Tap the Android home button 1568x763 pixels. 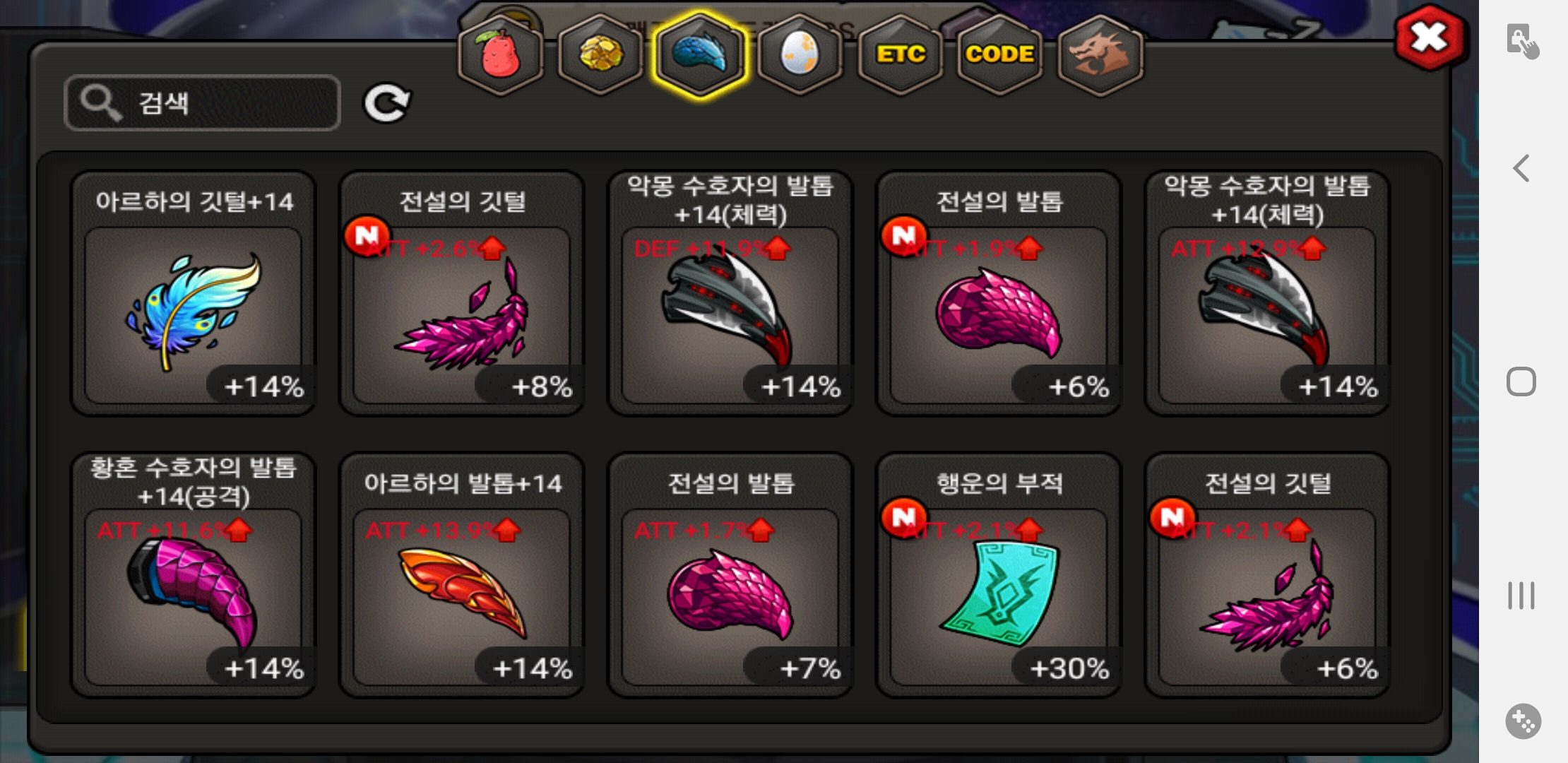point(1521,382)
